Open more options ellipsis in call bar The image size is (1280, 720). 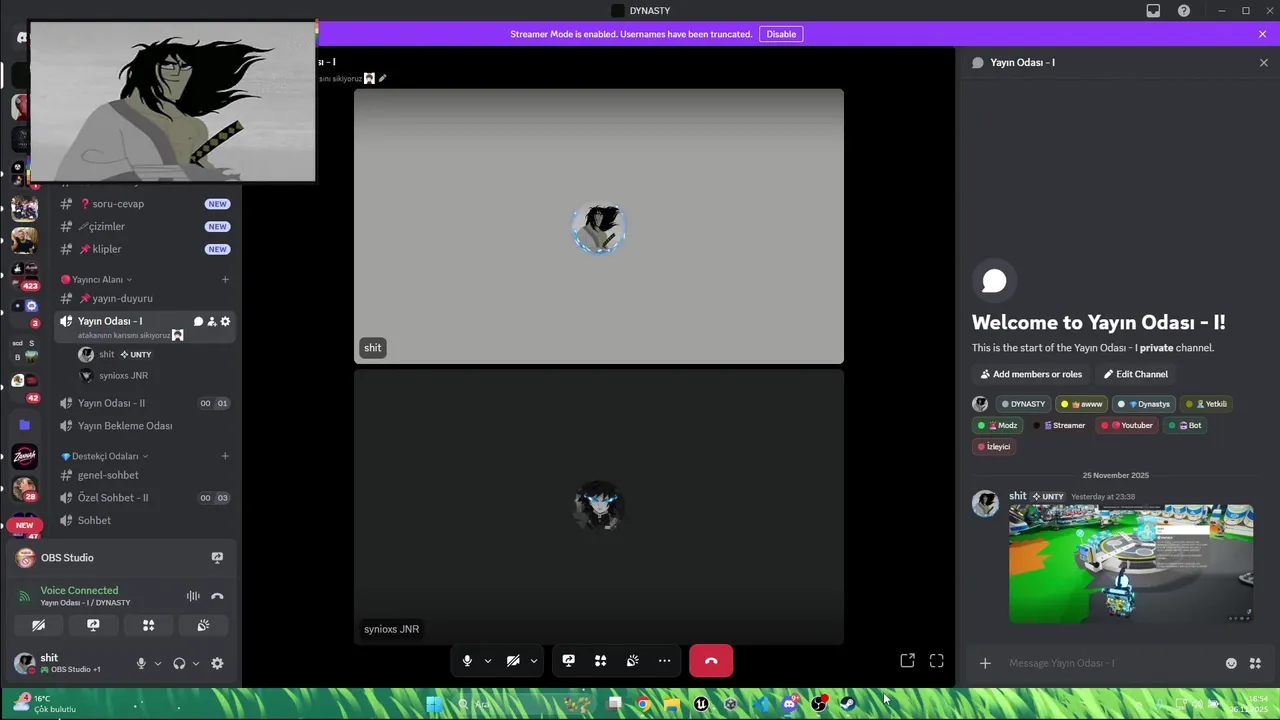point(664,661)
